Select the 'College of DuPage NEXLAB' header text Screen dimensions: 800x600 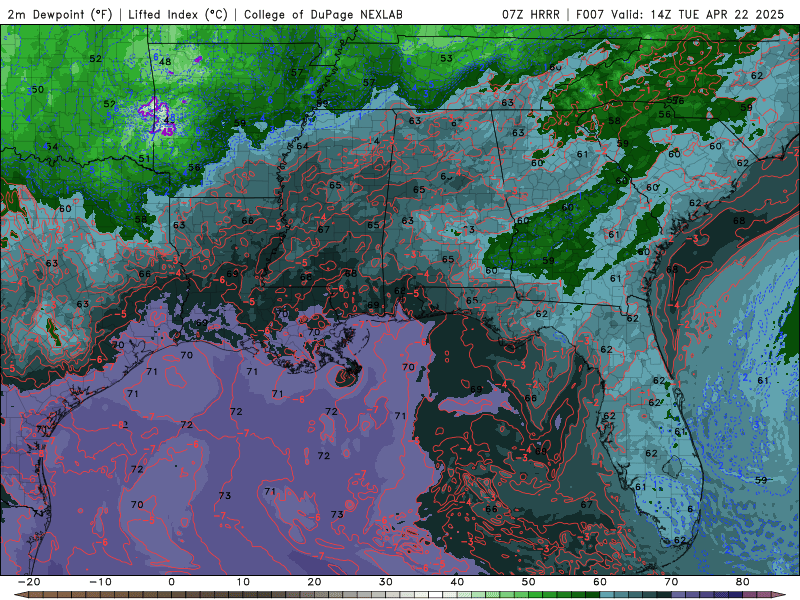coord(323,14)
